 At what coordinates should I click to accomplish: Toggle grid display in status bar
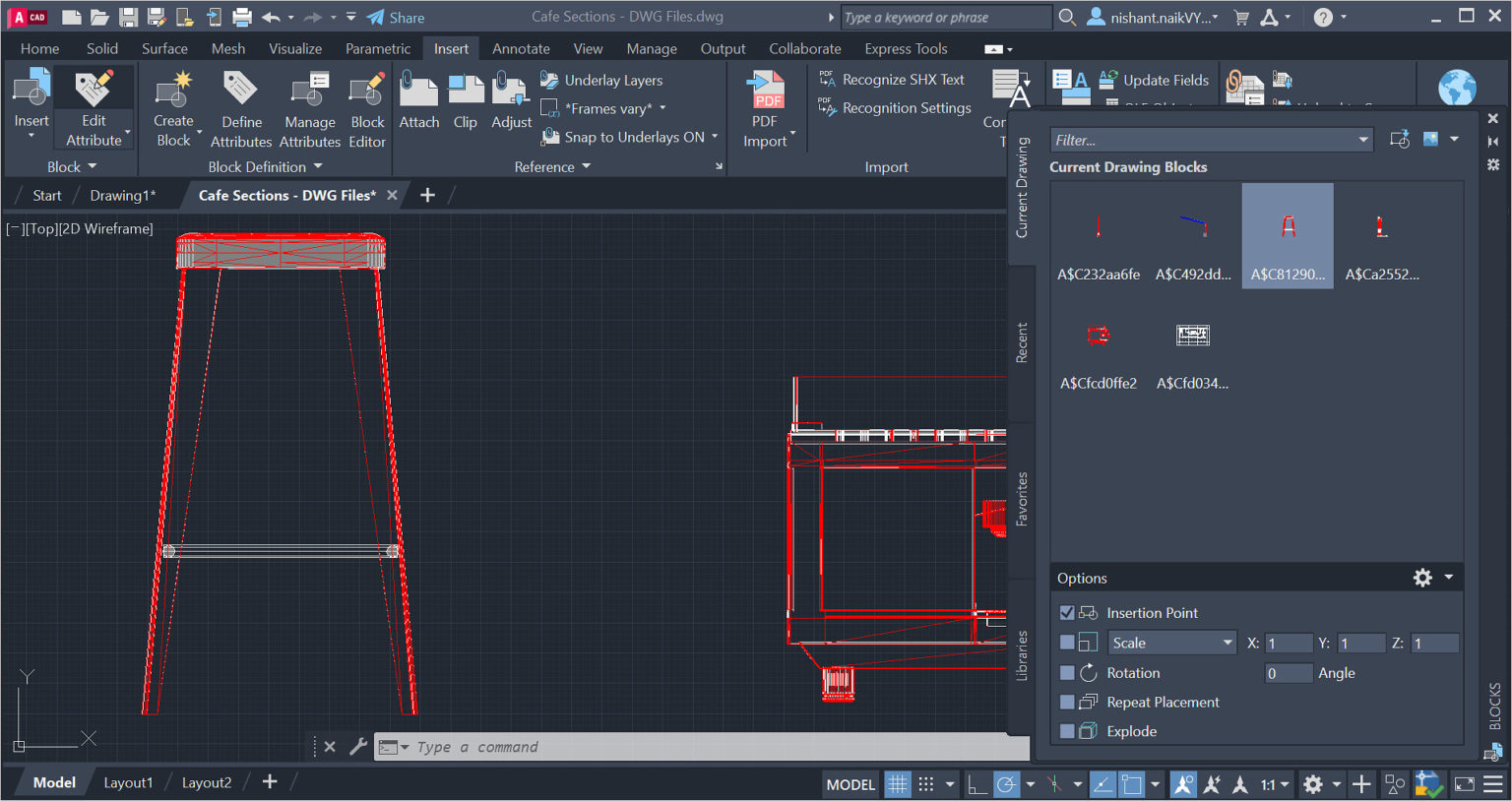pos(897,783)
